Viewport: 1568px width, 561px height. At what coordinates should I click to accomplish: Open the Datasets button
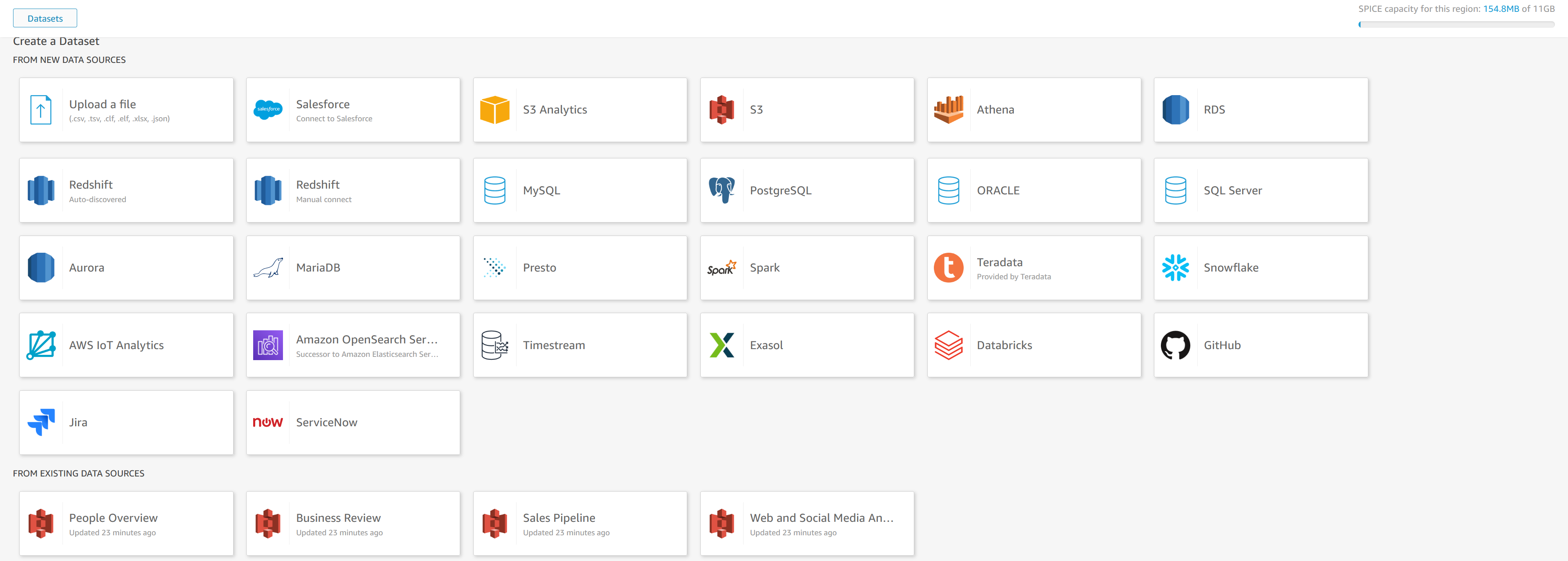point(45,18)
